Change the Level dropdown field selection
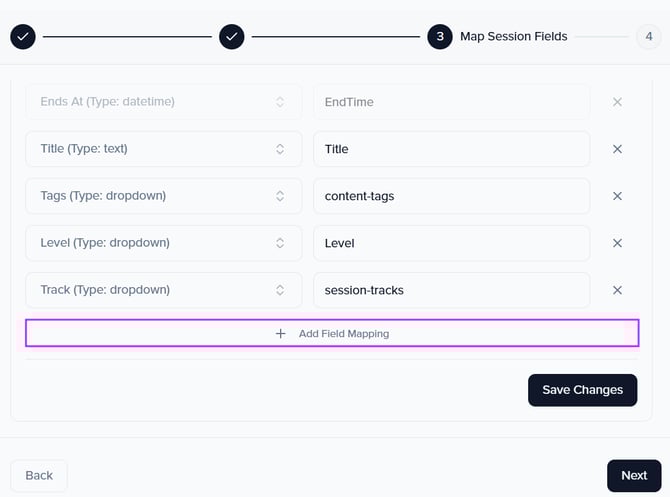670x497 pixels. 163,243
